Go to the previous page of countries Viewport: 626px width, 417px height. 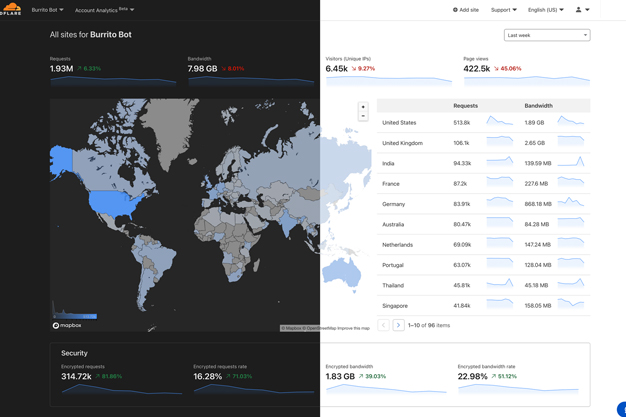click(383, 325)
